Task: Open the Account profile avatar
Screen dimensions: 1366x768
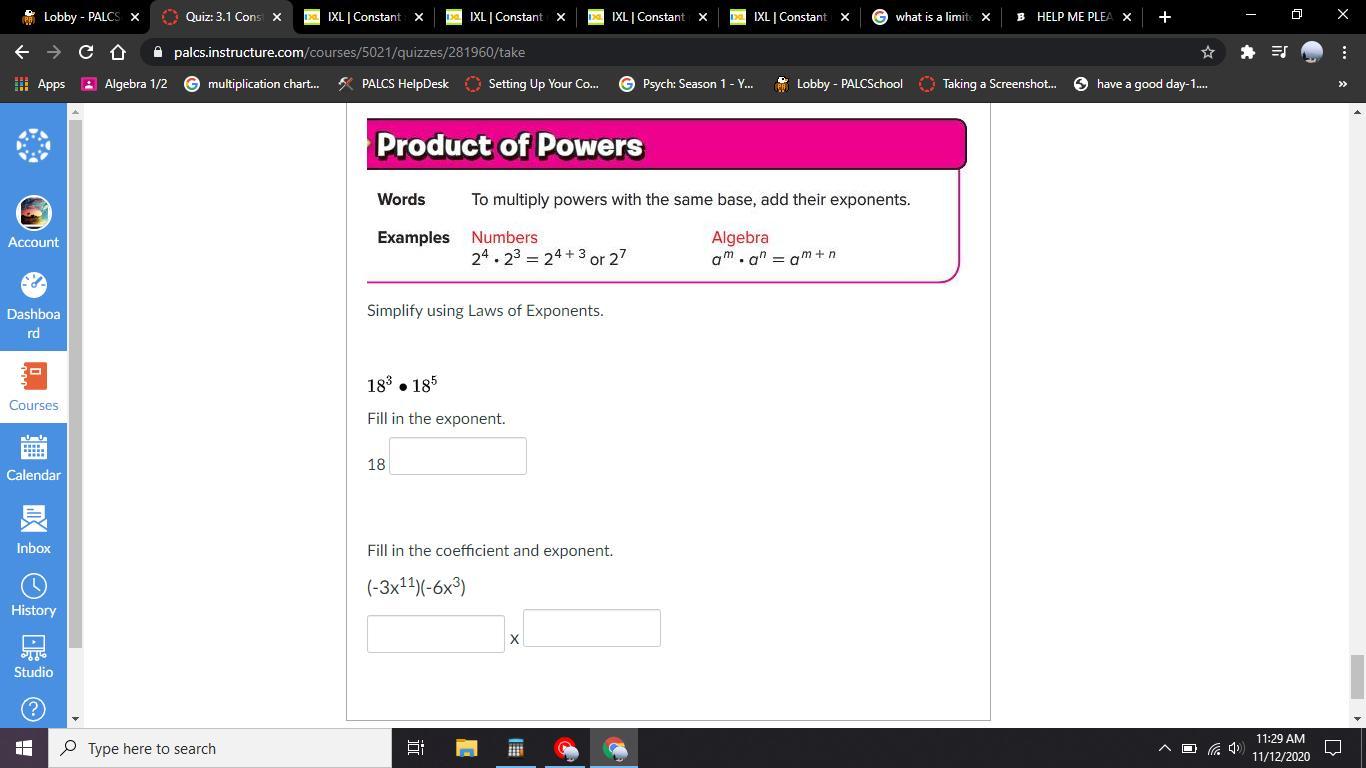Action: (33, 222)
